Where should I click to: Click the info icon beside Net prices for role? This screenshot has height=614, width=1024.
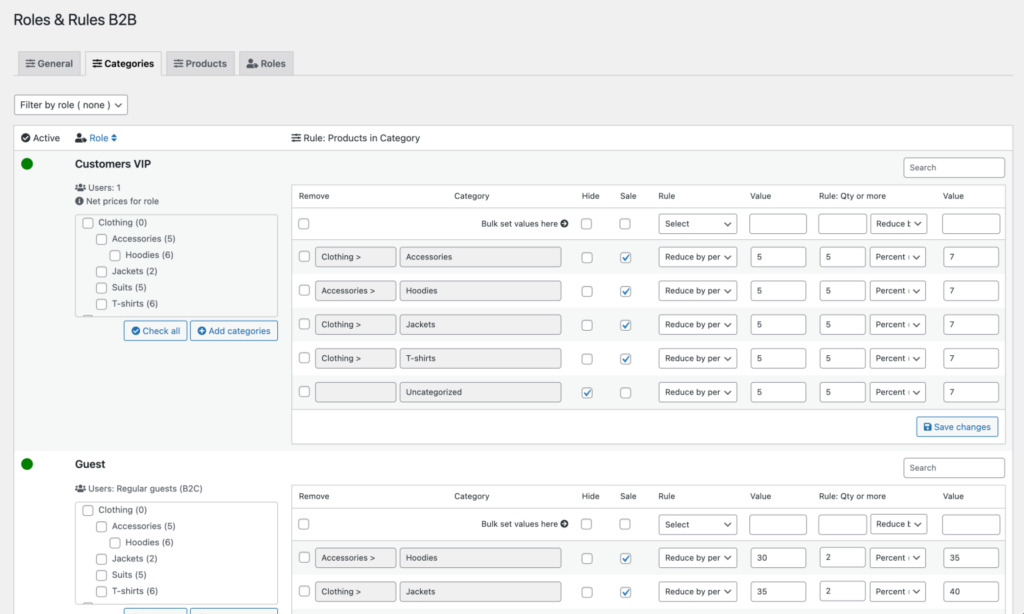(x=79, y=201)
